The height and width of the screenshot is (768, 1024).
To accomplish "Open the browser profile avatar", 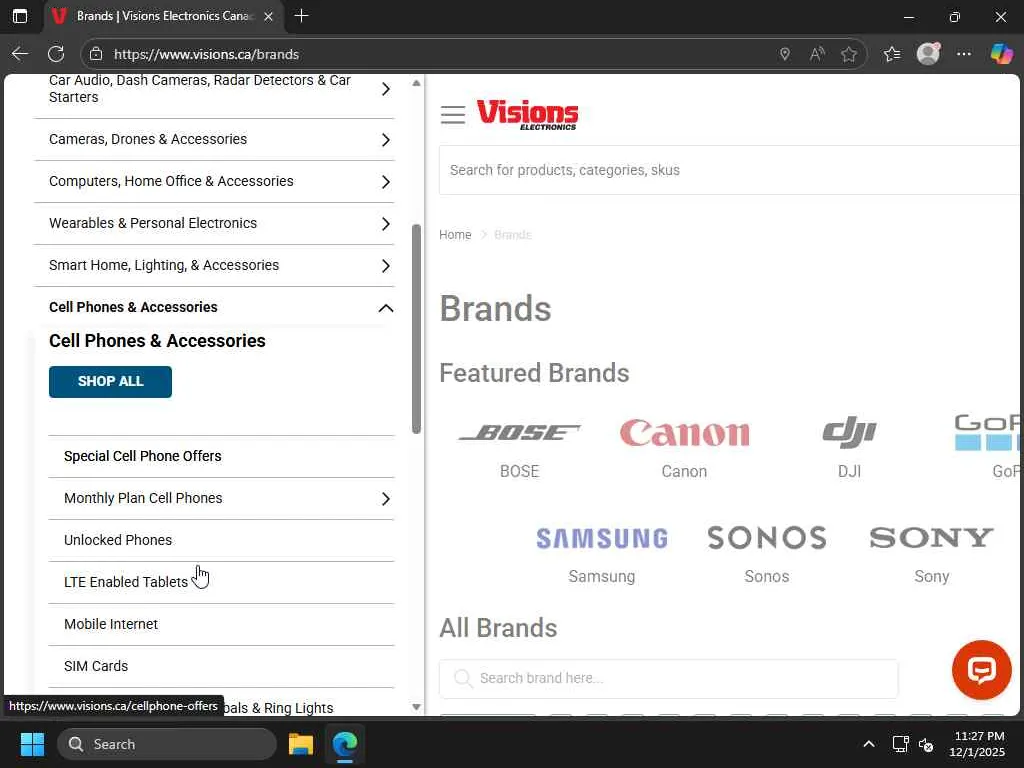I will coord(928,54).
